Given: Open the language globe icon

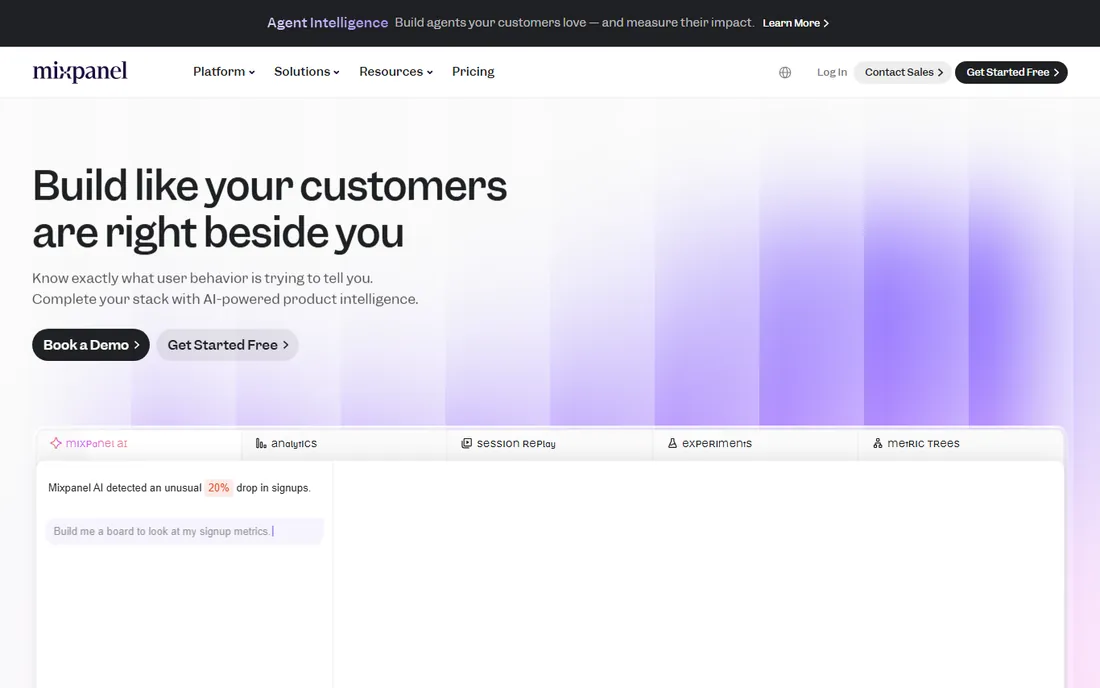Looking at the screenshot, I should click(x=785, y=72).
